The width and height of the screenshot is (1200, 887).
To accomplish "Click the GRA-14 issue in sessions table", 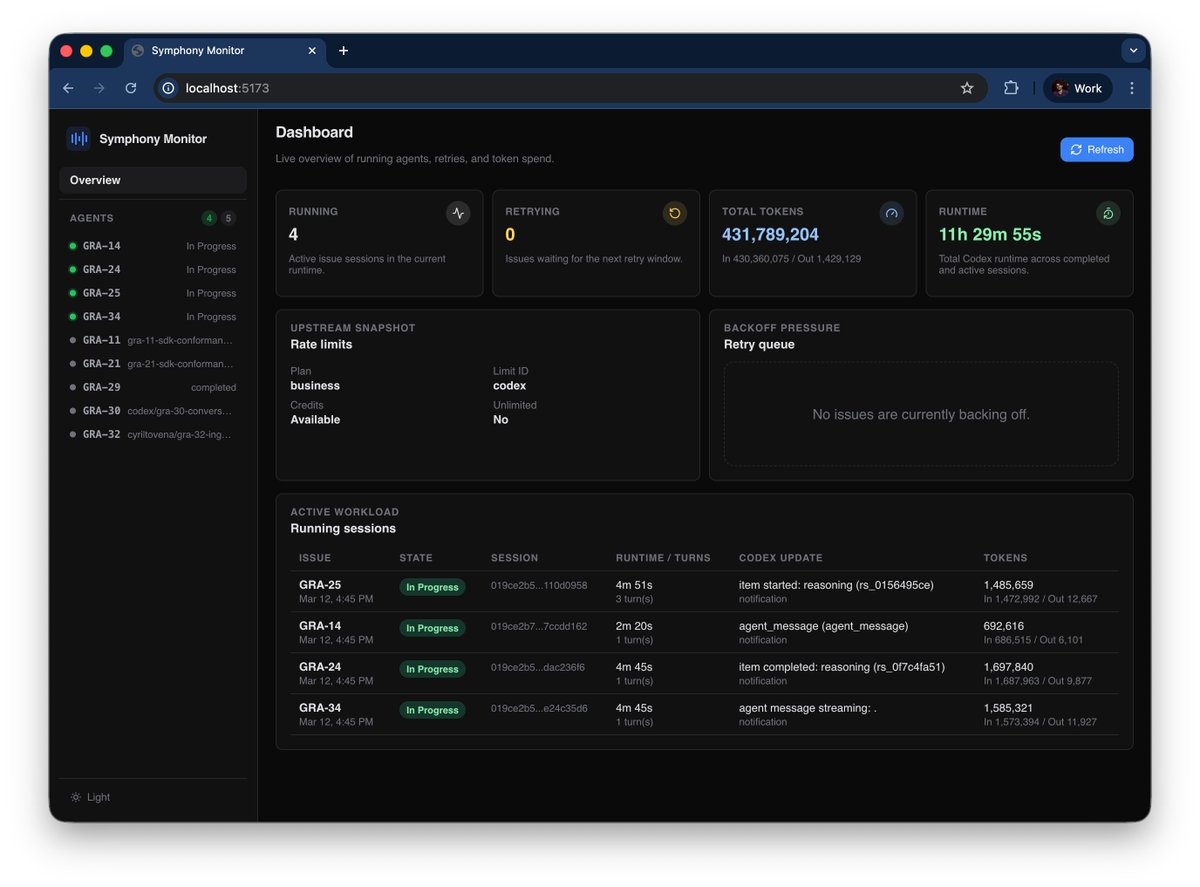I will 320,626.
